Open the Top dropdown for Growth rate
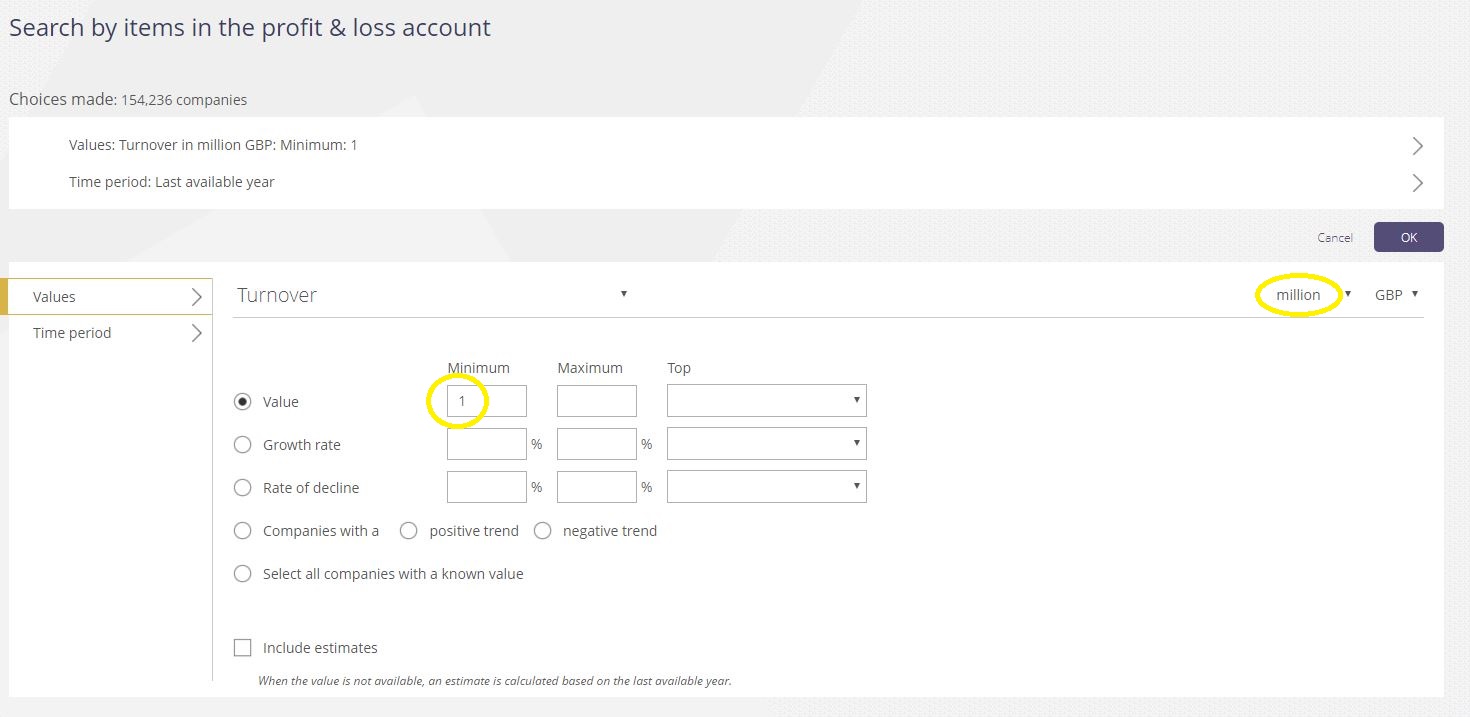 pyautogui.click(x=766, y=444)
